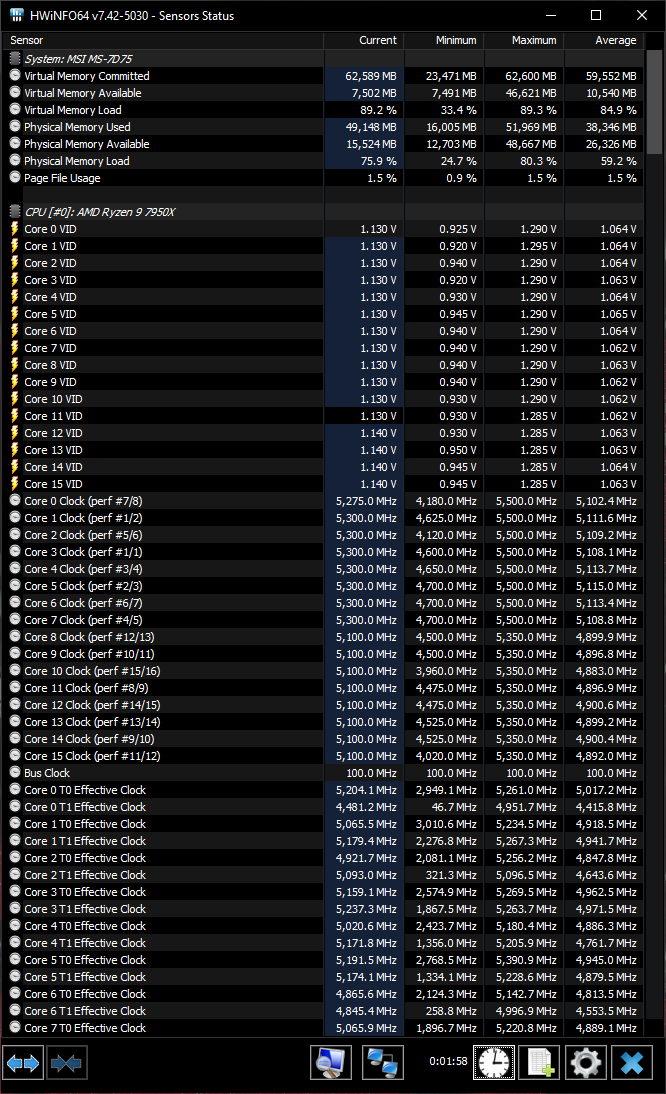Select the Core 0 T1 Effective Clock row
The image size is (666, 1094).
pos(323,807)
